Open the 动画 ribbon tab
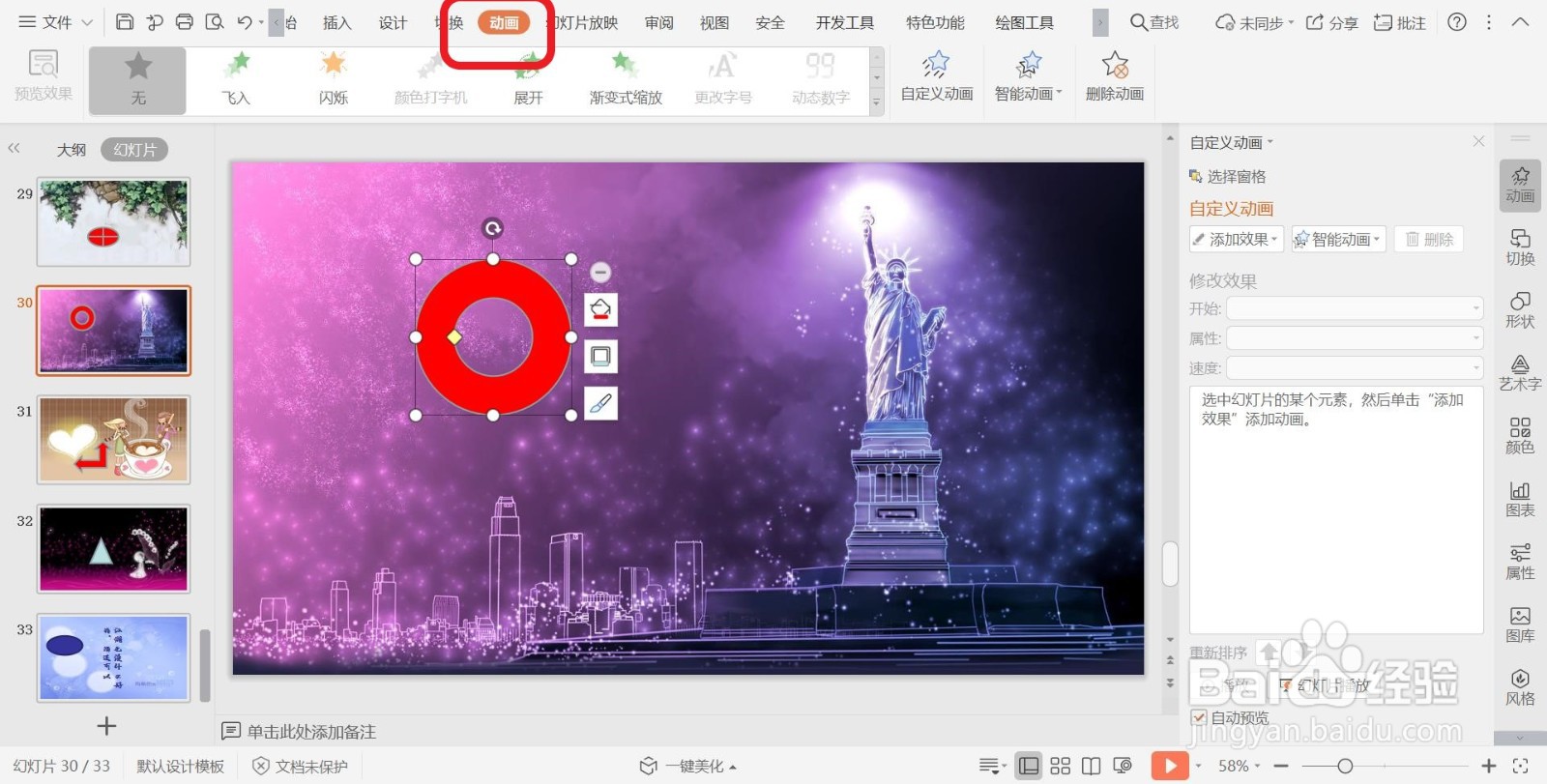 click(x=504, y=22)
